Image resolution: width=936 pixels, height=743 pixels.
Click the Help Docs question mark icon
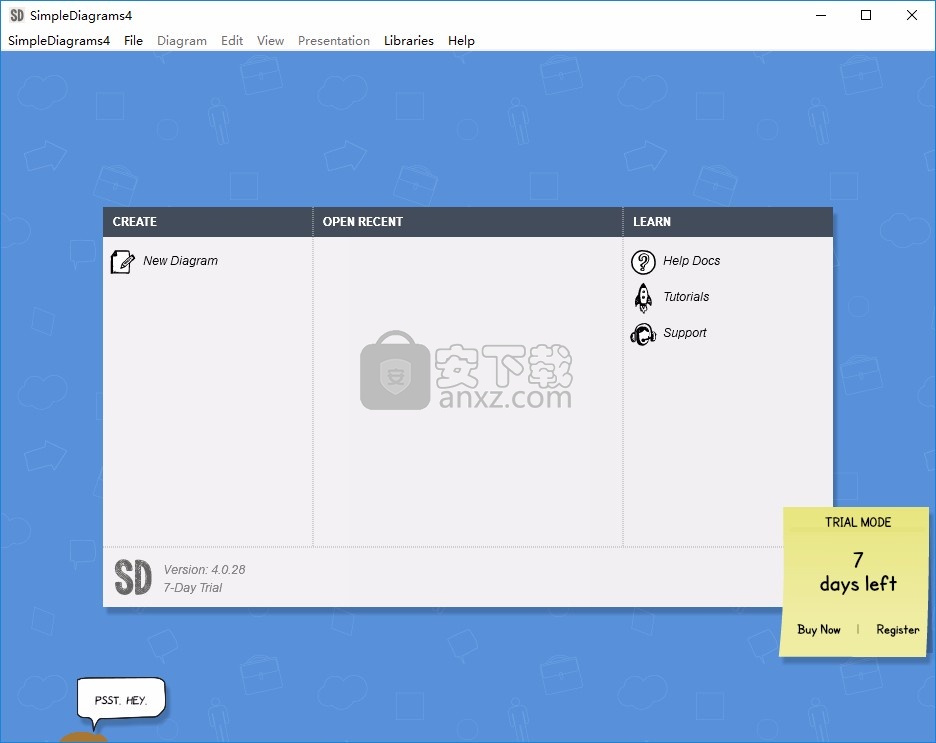(643, 262)
